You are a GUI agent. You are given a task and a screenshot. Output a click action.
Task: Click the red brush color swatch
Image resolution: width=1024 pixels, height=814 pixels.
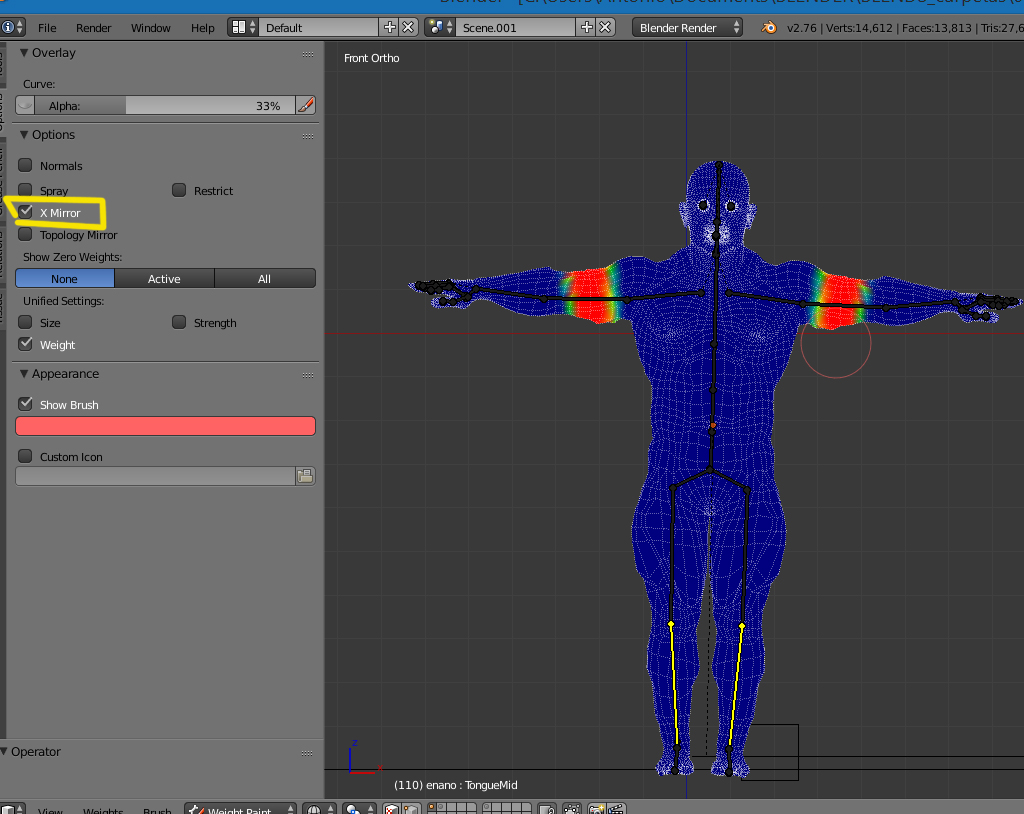coord(165,426)
